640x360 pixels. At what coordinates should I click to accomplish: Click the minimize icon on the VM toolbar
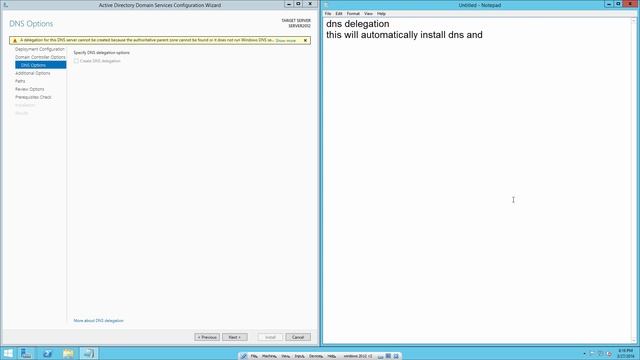pos(380,356)
